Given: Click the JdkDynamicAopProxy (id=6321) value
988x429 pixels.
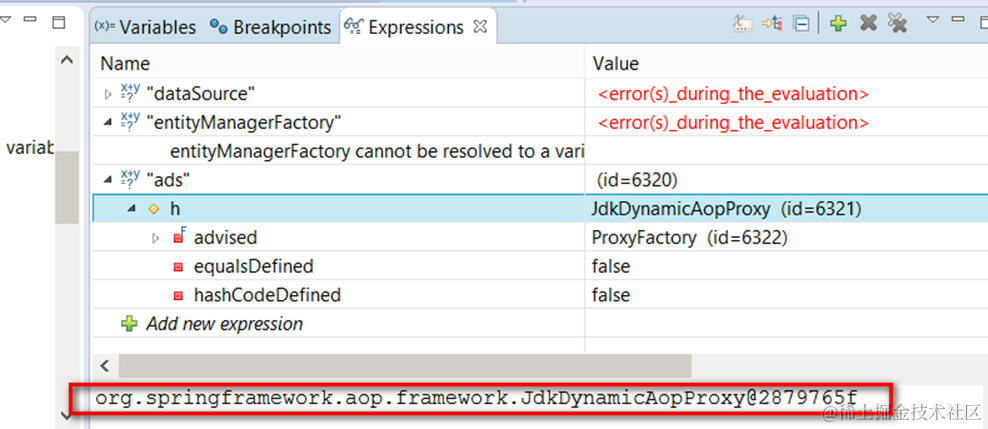Looking at the screenshot, I should click(727, 209).
